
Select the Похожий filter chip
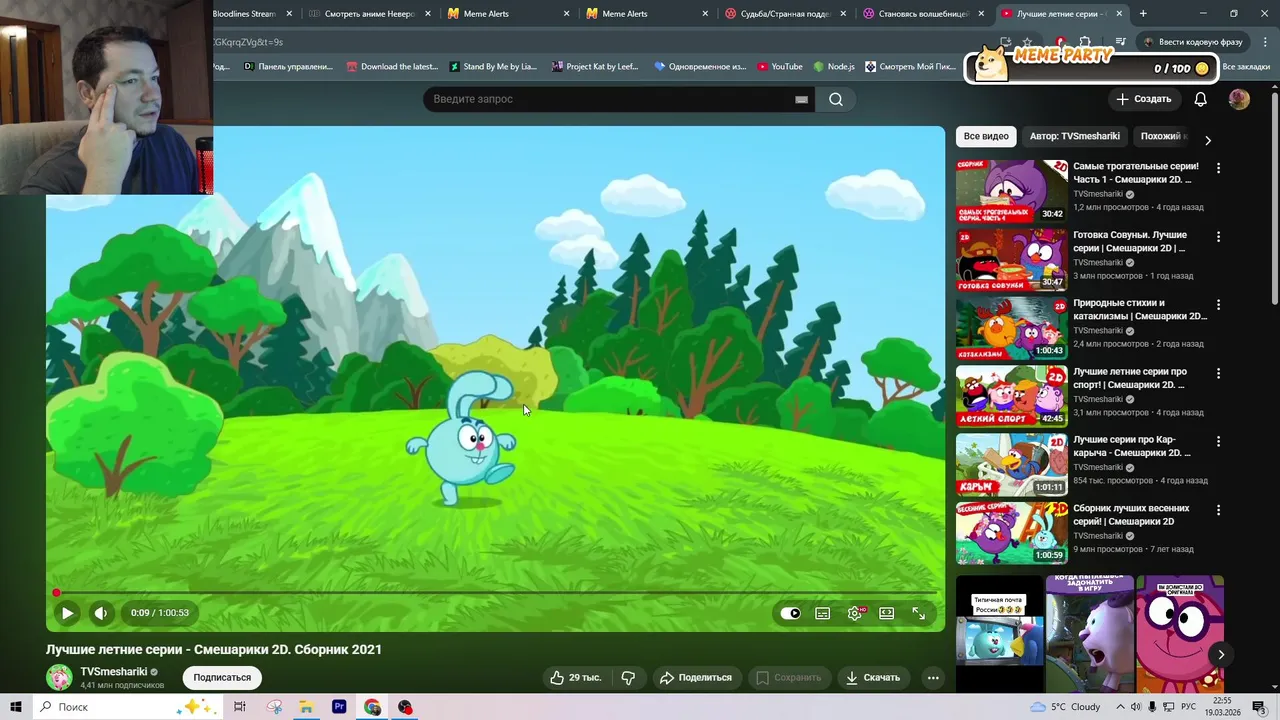pos(1163,136)
